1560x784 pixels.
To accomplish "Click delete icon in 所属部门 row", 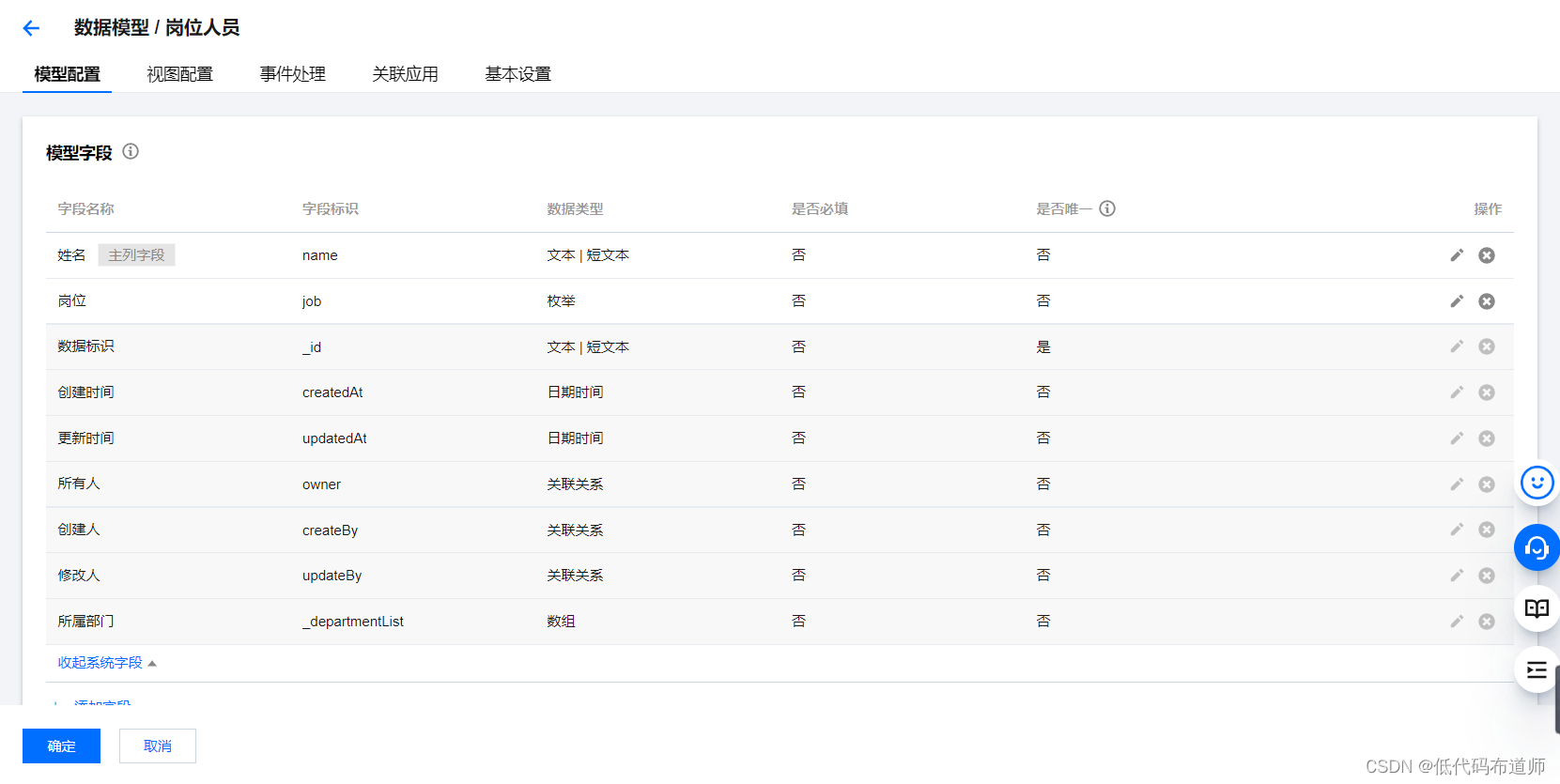I will pos(1487,622).
